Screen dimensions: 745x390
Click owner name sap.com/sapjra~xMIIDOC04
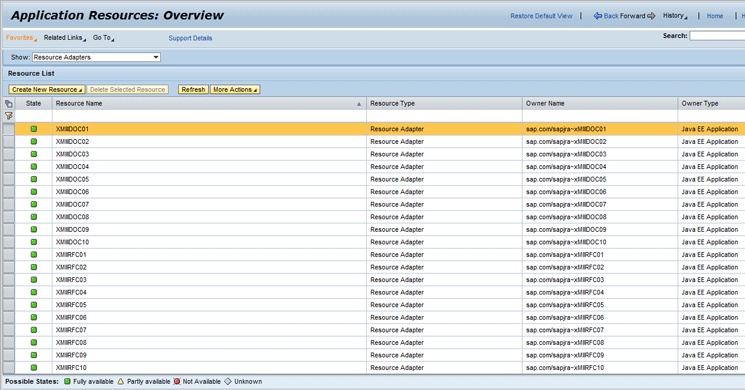(566, 167)
